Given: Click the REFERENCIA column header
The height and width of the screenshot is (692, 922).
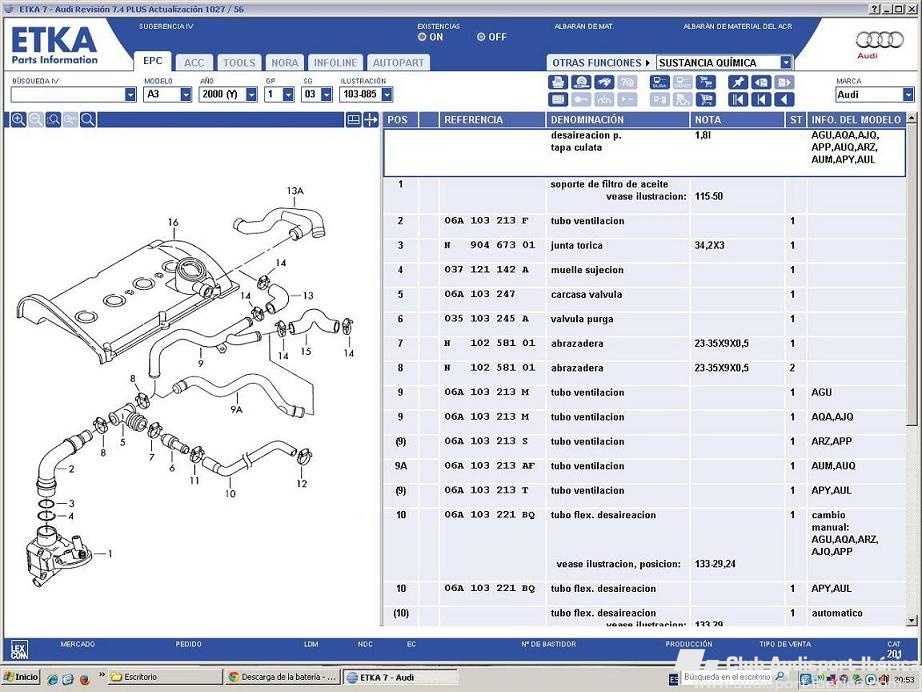Looking at the screenshot, I should point(492,119).
